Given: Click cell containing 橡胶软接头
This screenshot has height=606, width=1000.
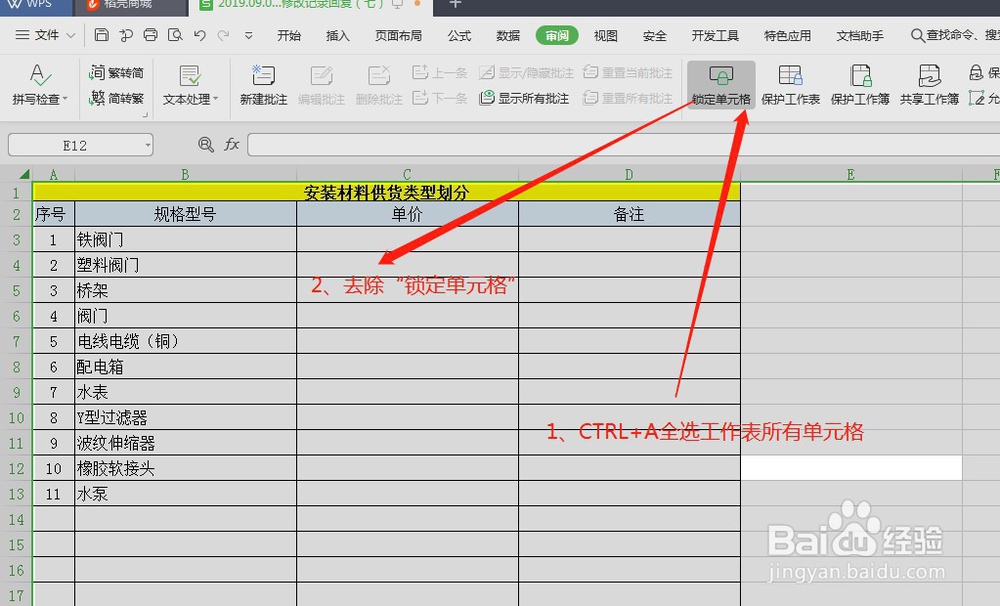Looking at the screenshot, I should (x=185, y=468).
